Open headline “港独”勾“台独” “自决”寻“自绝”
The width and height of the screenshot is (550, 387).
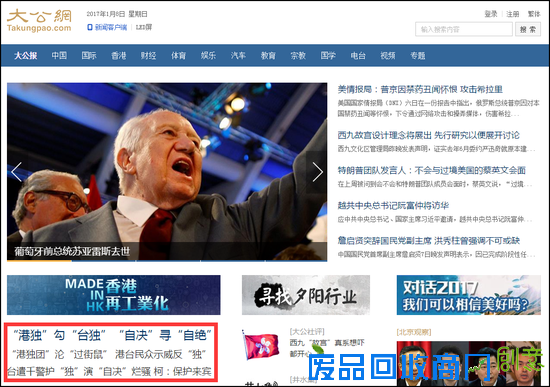click(112, 335)
